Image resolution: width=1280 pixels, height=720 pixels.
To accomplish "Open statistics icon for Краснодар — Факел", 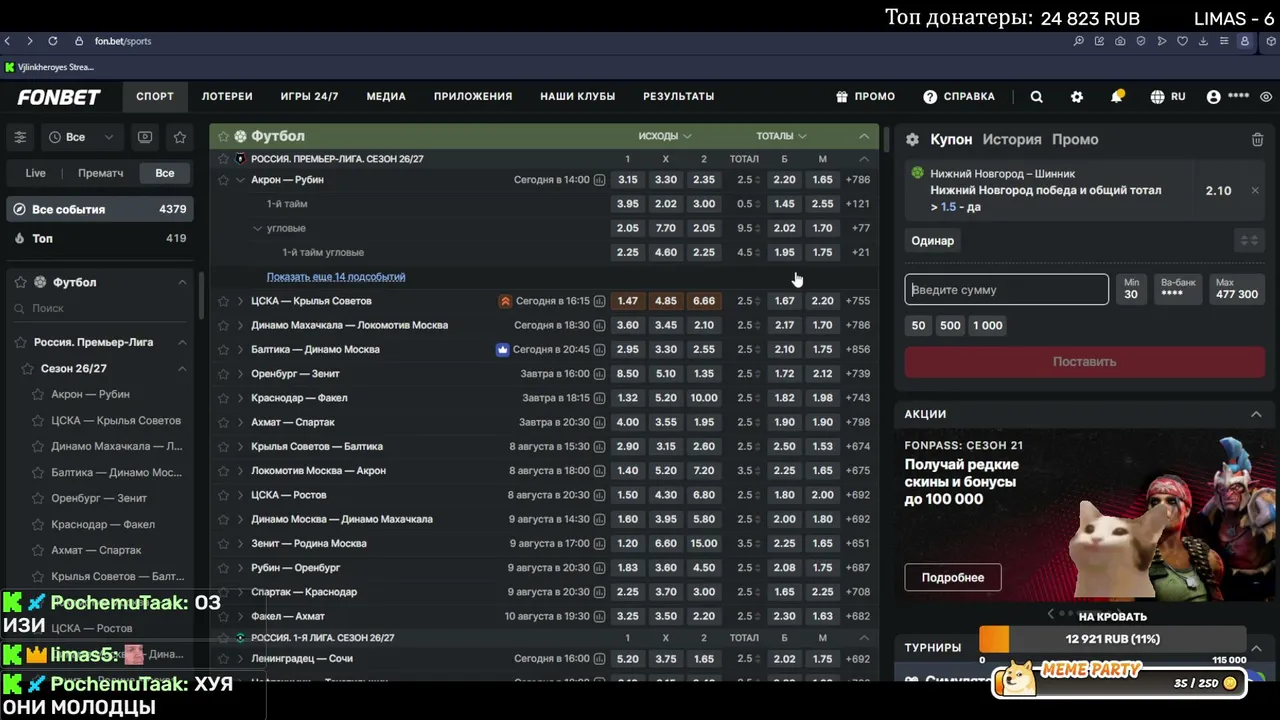I will point(599,398).
